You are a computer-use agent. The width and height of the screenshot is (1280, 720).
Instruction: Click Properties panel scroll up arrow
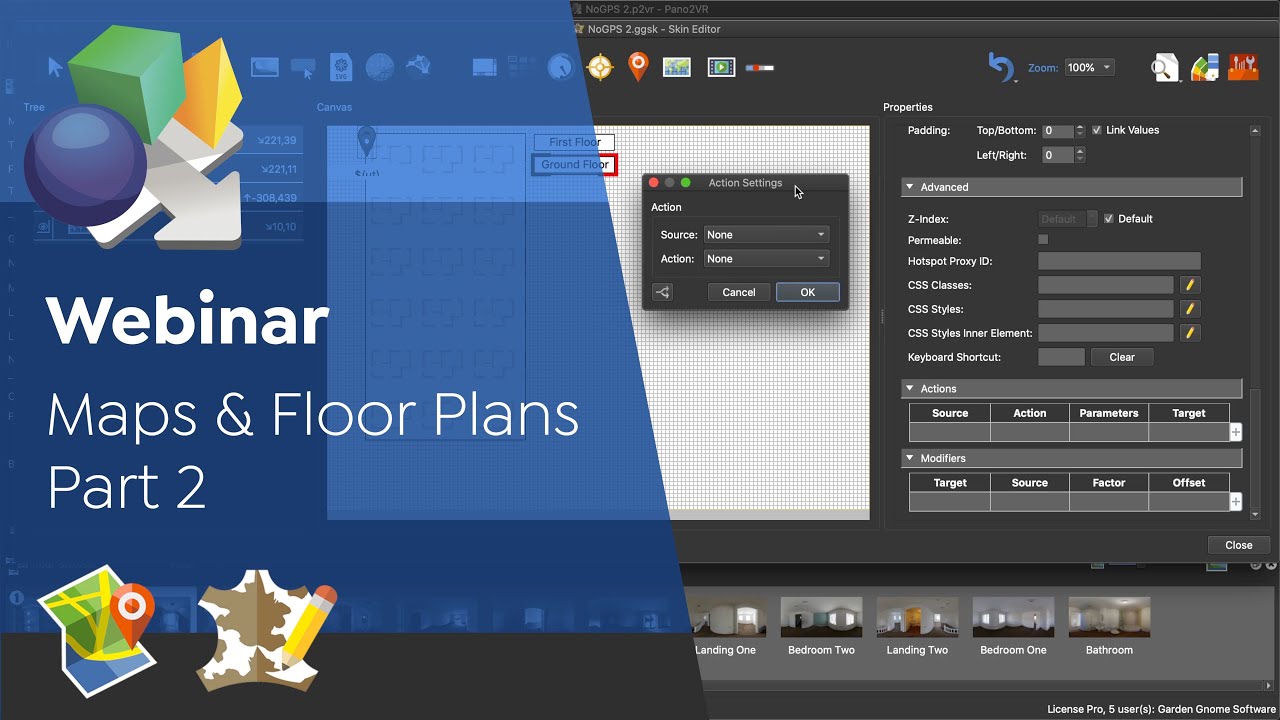coord(1255,131)
